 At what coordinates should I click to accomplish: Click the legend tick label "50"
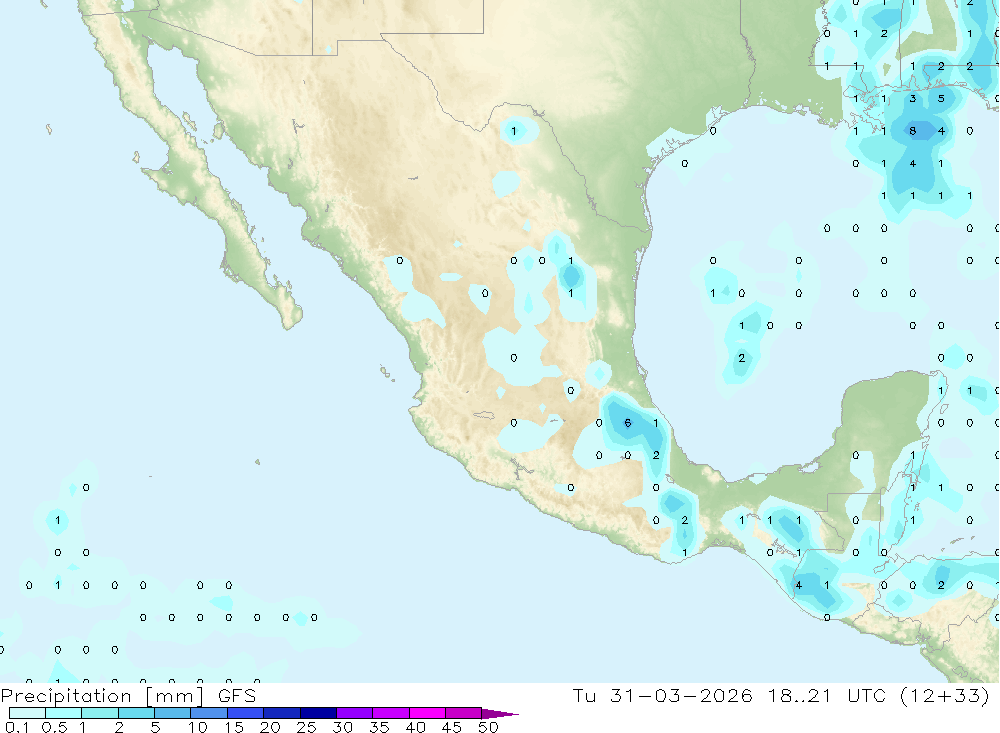(x=489, y=727)
